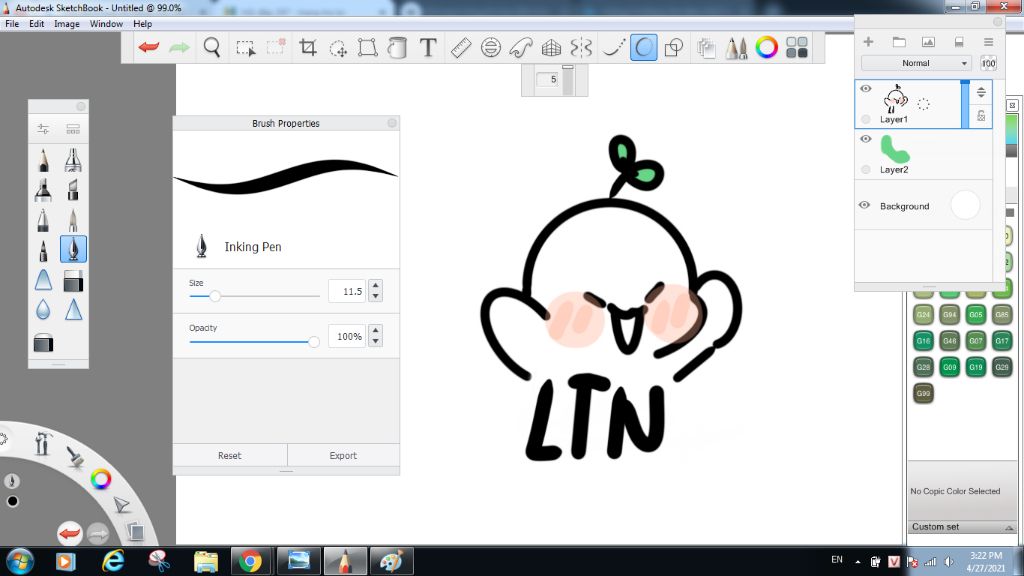Image resolution: width=1024 pixels, height=576 pixels.
Task: Click Export in Brush Properties
Action: point(343,455)
